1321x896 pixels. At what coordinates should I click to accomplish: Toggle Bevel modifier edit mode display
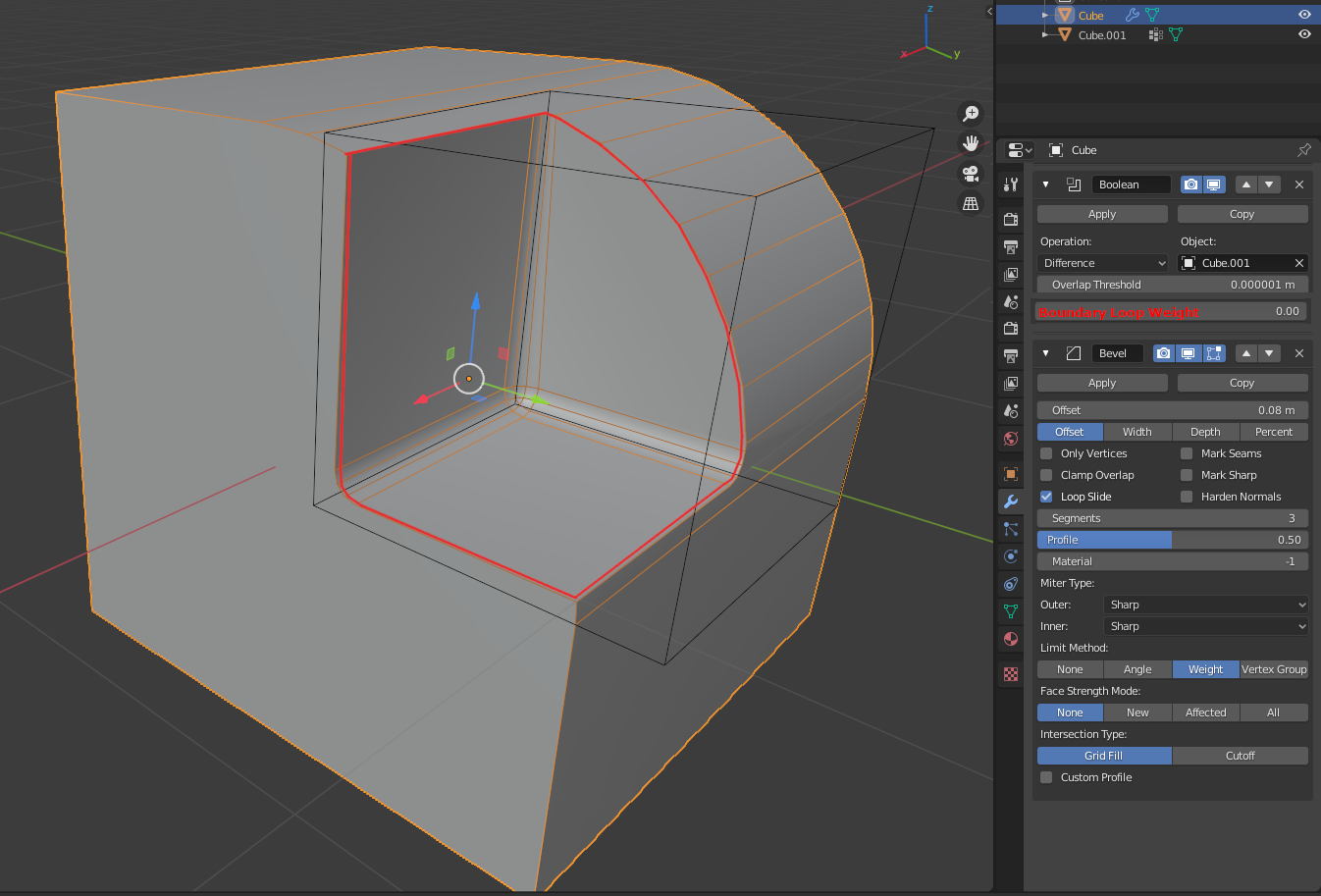(1214, 353)
